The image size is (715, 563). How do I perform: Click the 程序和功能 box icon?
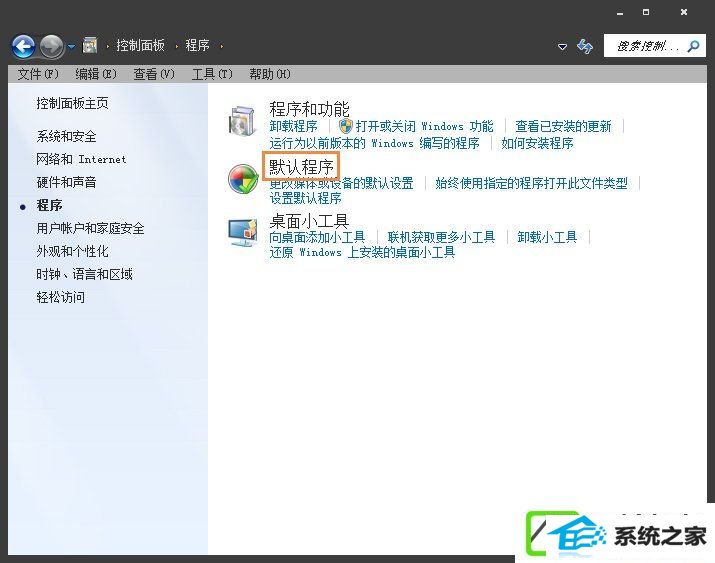[x=242, y=121]
